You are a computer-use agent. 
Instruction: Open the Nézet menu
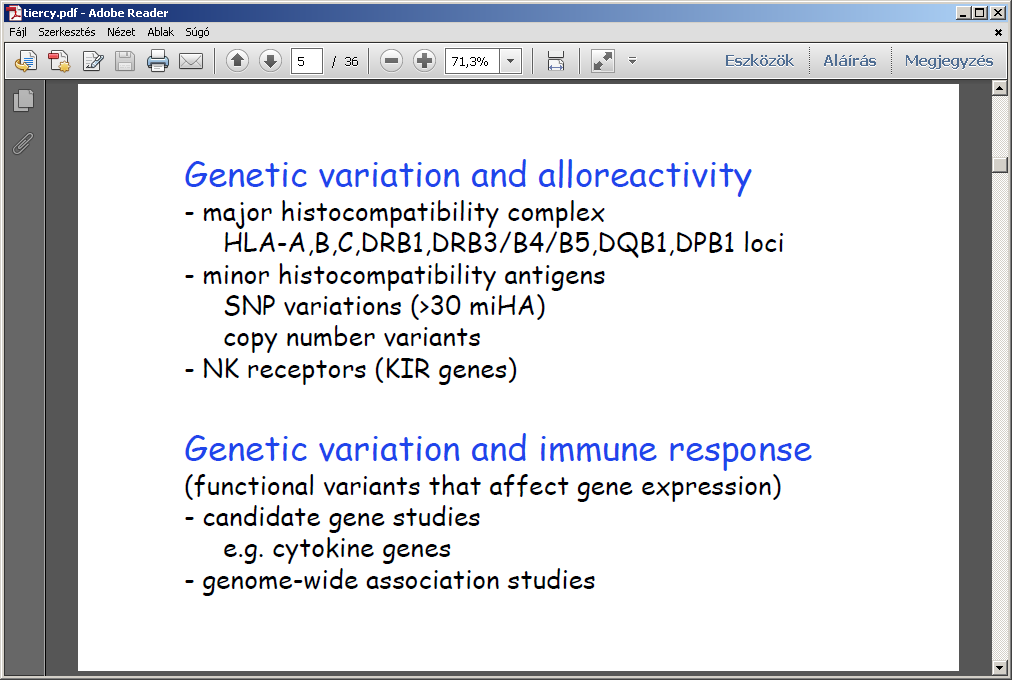pos(121,32)
